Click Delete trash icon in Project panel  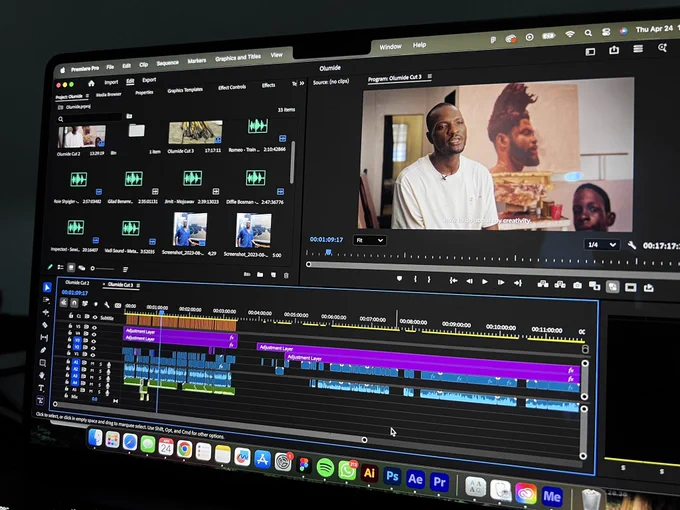click(x=286, y=275)
